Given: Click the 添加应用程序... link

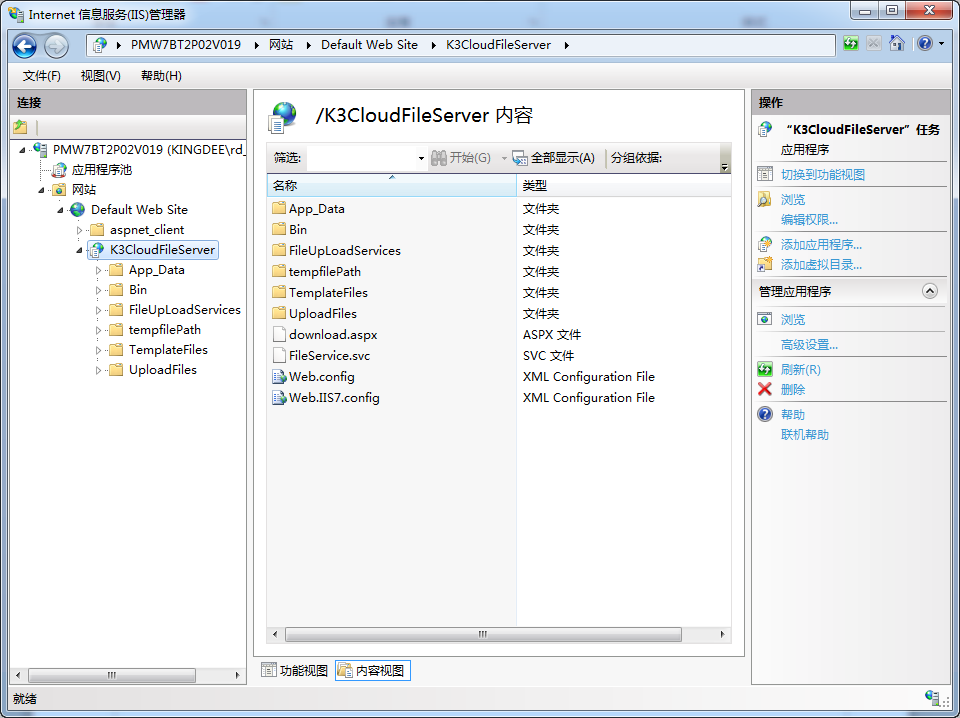Looking at the screenshot, I should (821, 245).
